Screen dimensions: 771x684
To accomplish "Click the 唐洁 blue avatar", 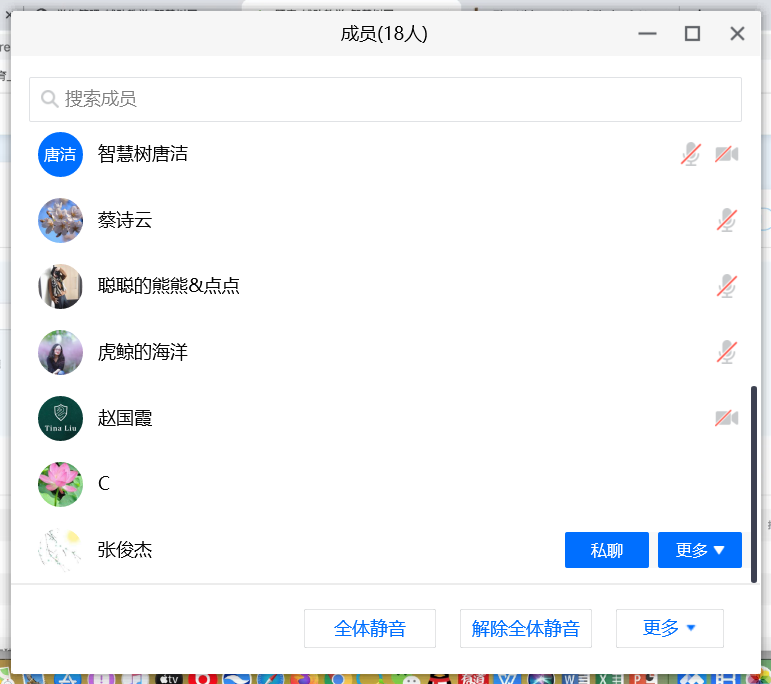I will [x=60, y=154].
